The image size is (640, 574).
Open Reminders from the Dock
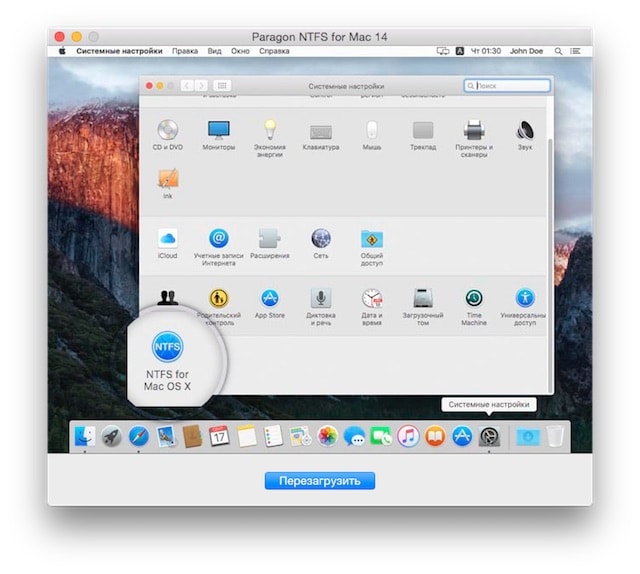[273, 436]
